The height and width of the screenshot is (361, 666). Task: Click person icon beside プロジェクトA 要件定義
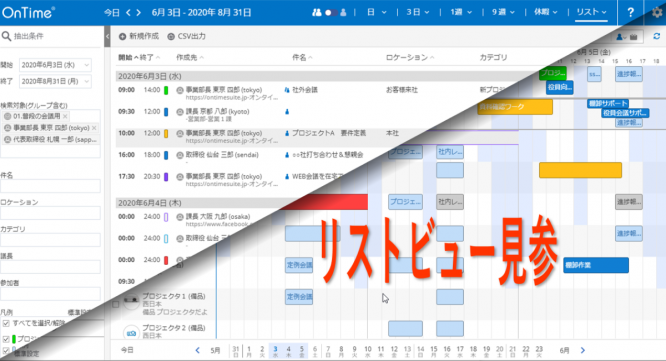coord(287,133)
